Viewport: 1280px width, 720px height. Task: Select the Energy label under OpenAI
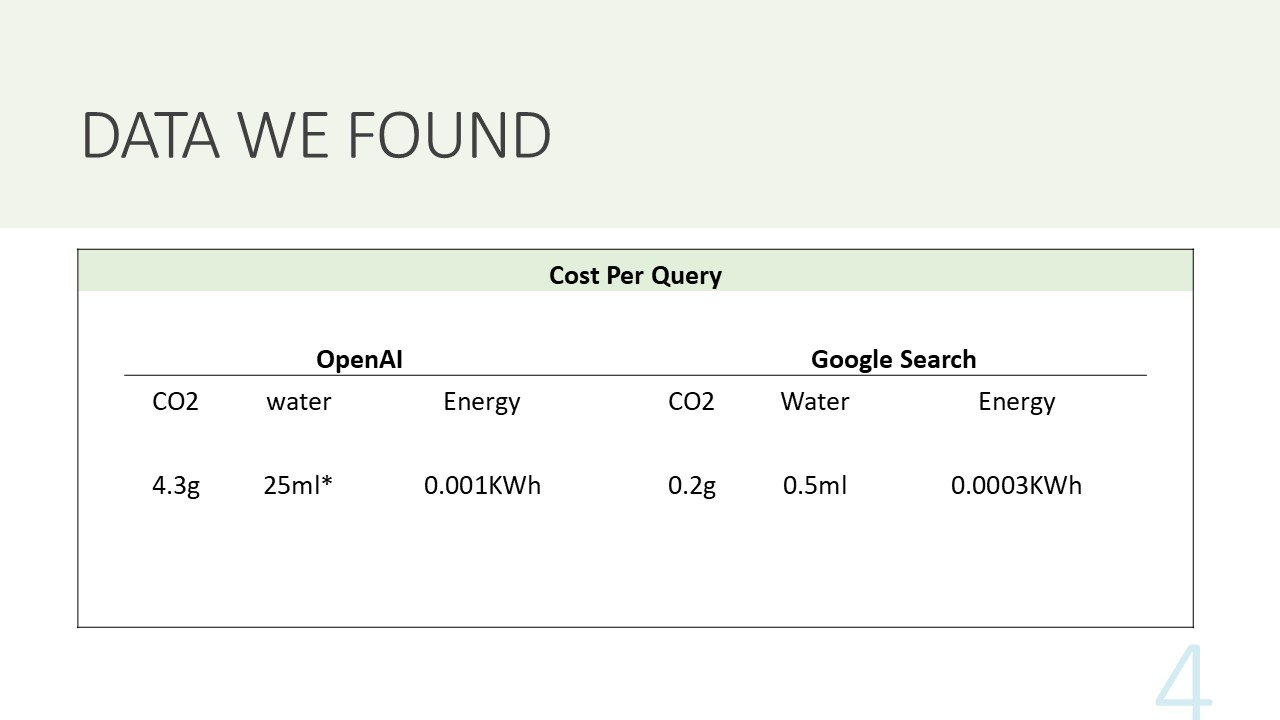(482, 402)
